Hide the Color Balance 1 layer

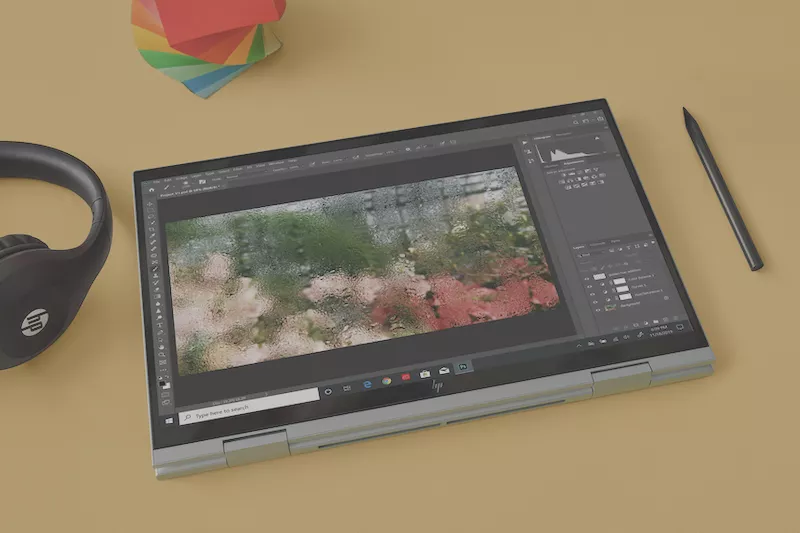click(590, 287)
